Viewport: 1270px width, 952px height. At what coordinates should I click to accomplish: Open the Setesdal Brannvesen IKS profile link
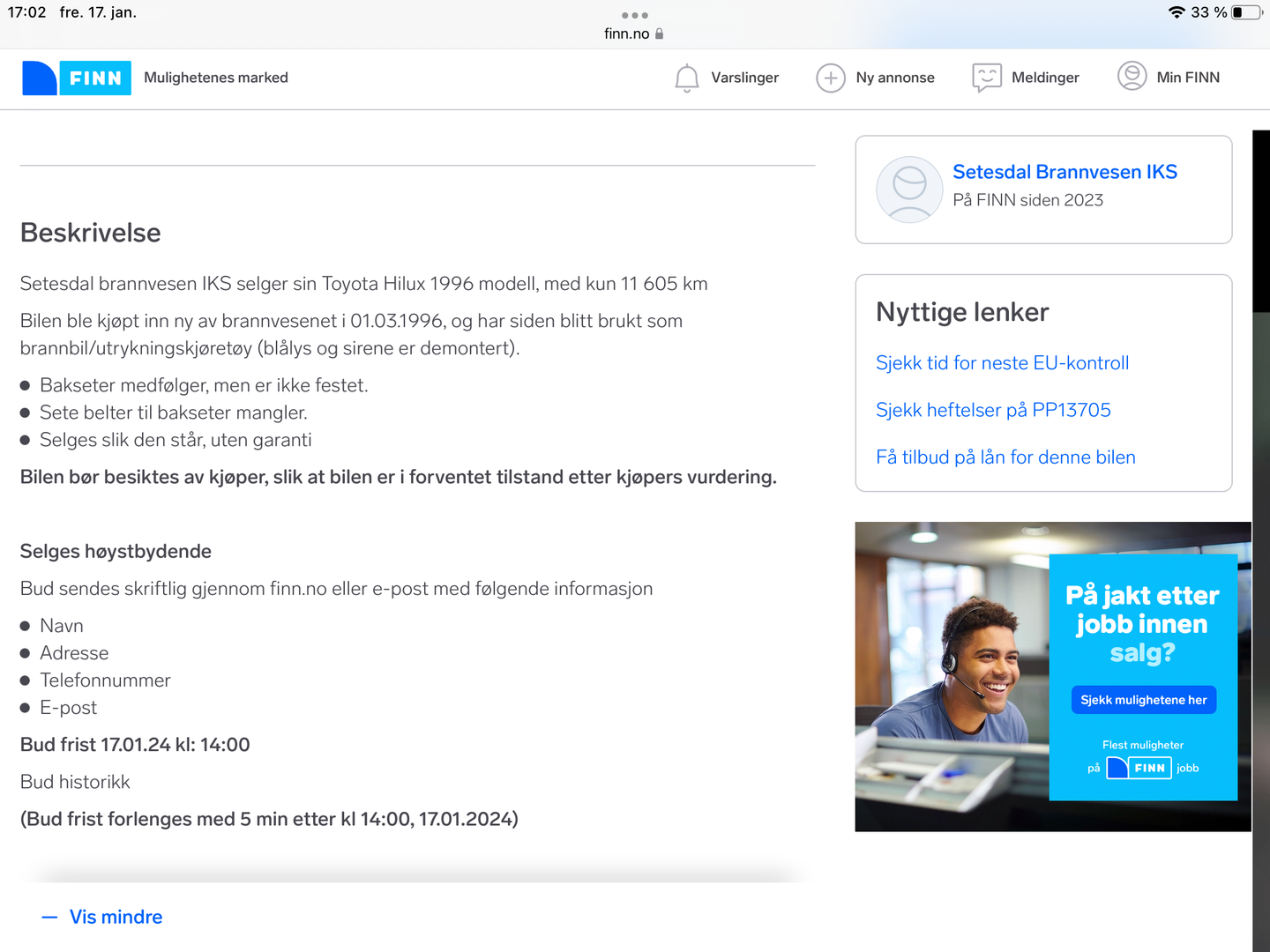pyautogui.click(x=1065, y=172)
